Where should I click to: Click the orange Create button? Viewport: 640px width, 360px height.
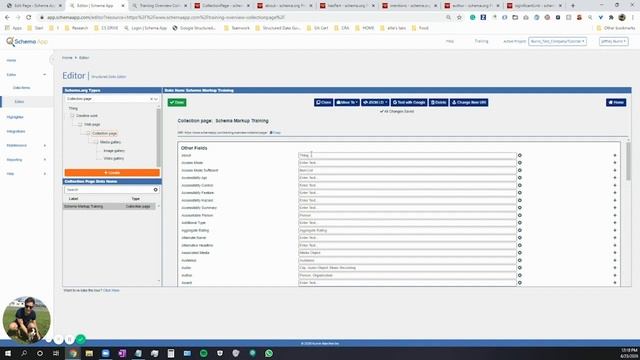112,173
